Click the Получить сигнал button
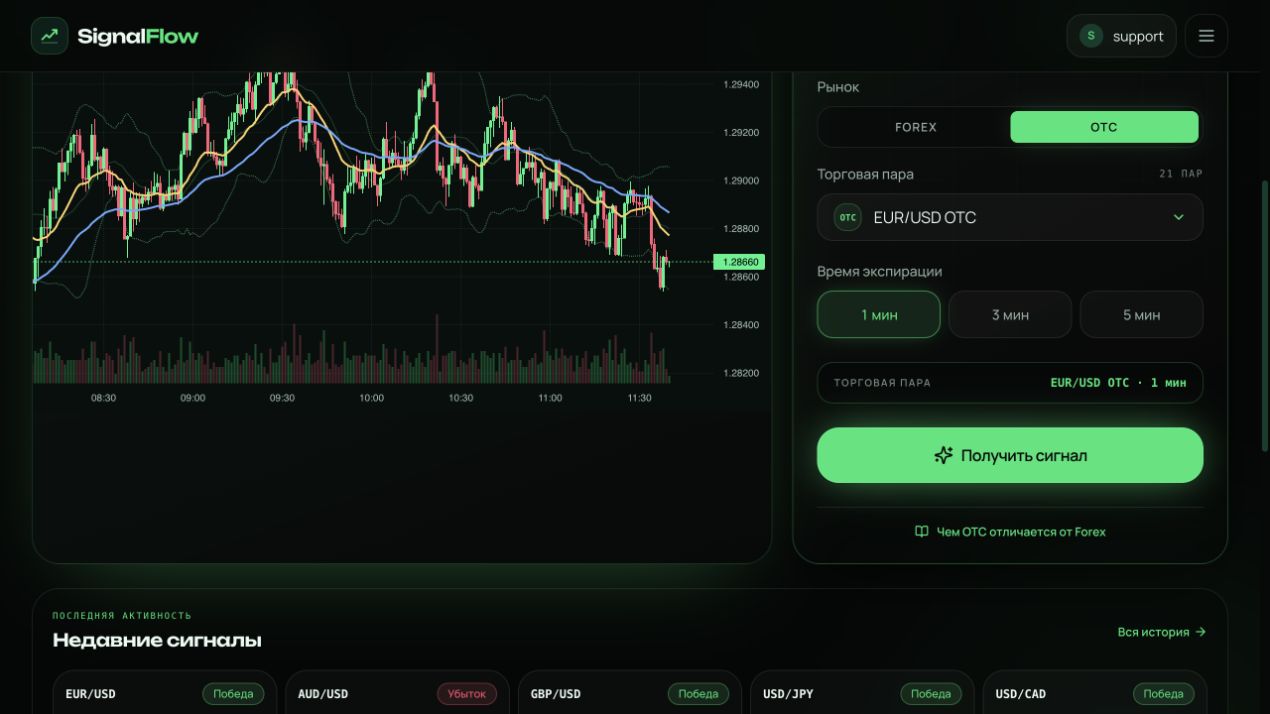This screenshot has width=1270, height=714. (1010, 455)
